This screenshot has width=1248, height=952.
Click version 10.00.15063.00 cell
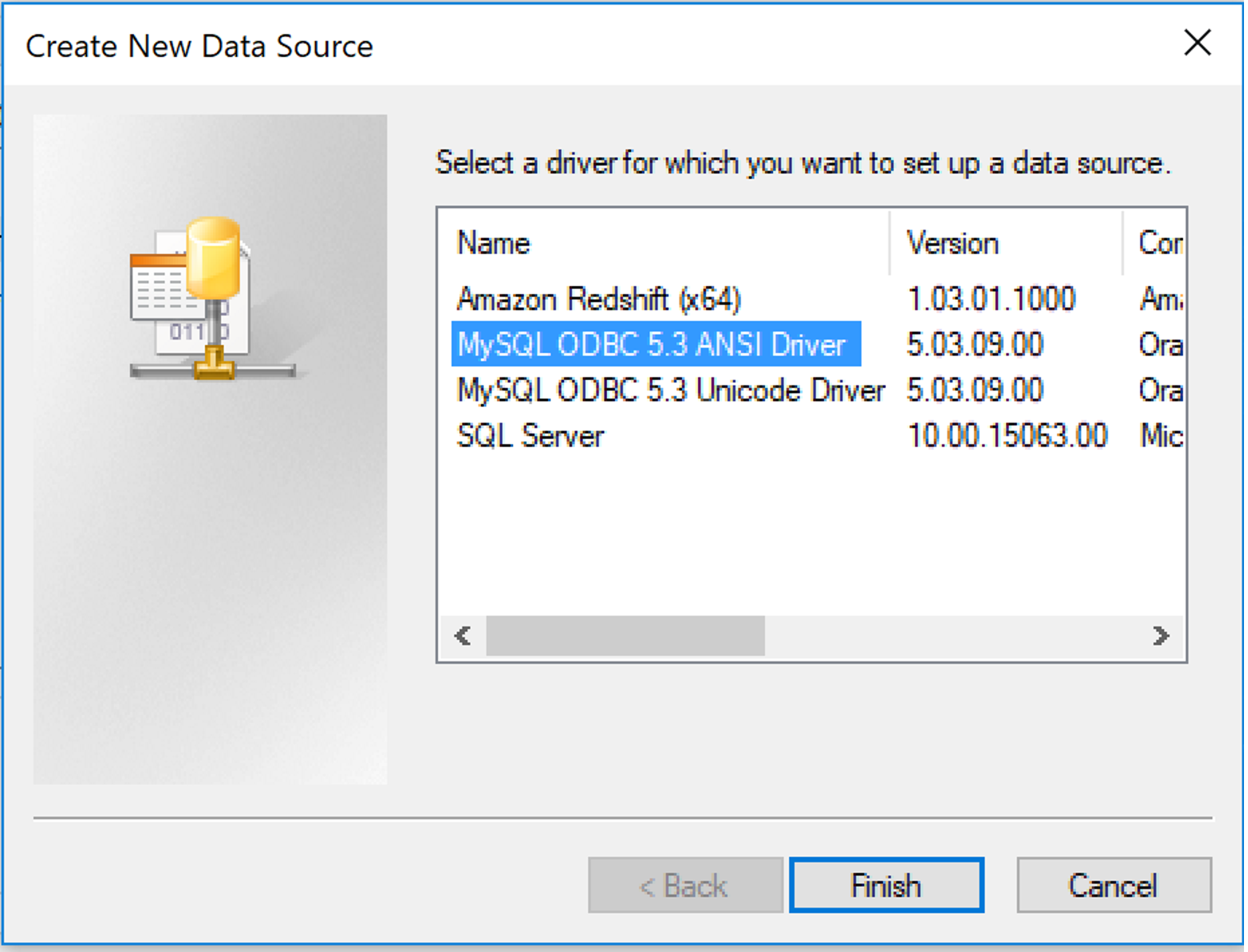point(1007,435)
